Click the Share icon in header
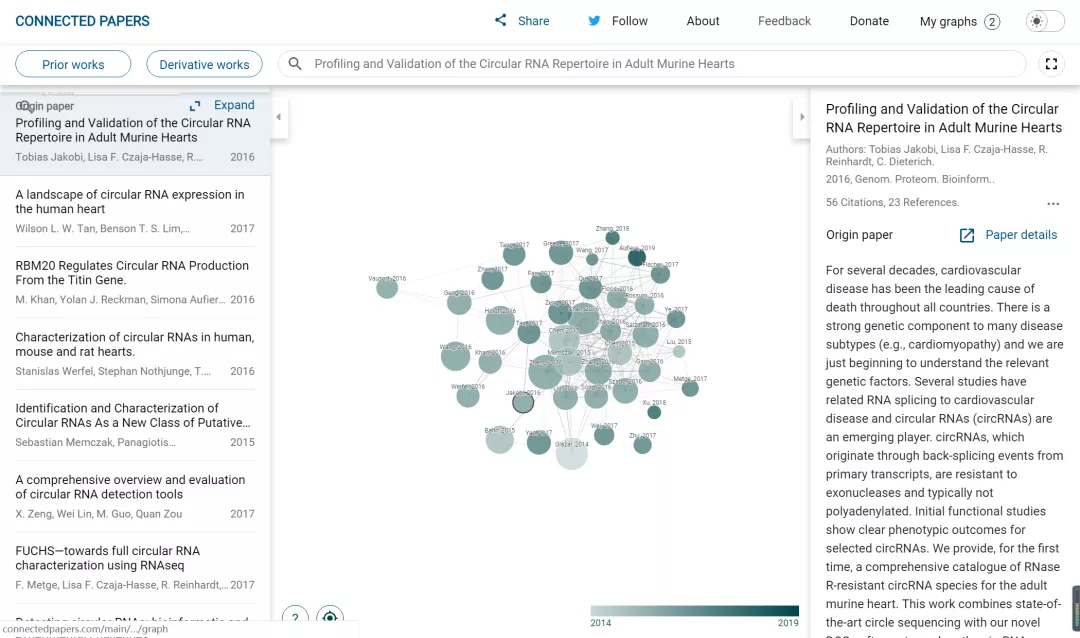Viewport: 1080px width, 638px height. click(x=501, y=20)
